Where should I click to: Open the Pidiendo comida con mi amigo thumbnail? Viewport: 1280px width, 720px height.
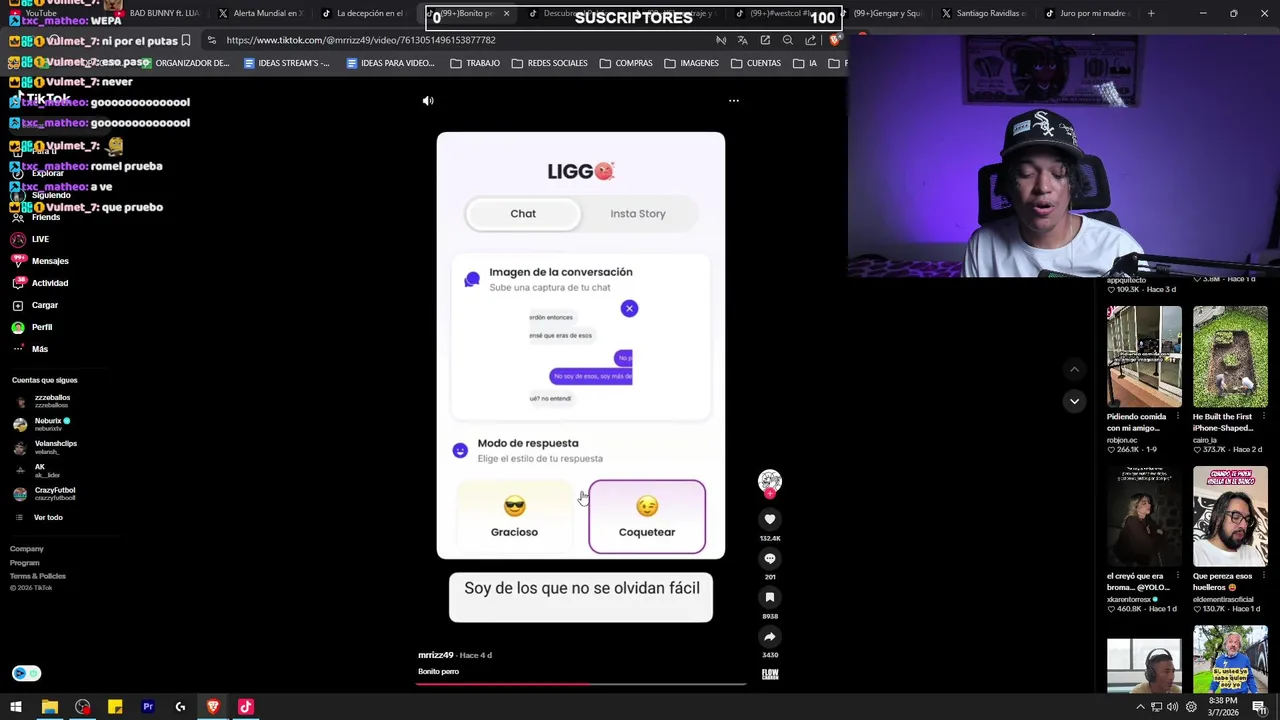(1144, 357)
